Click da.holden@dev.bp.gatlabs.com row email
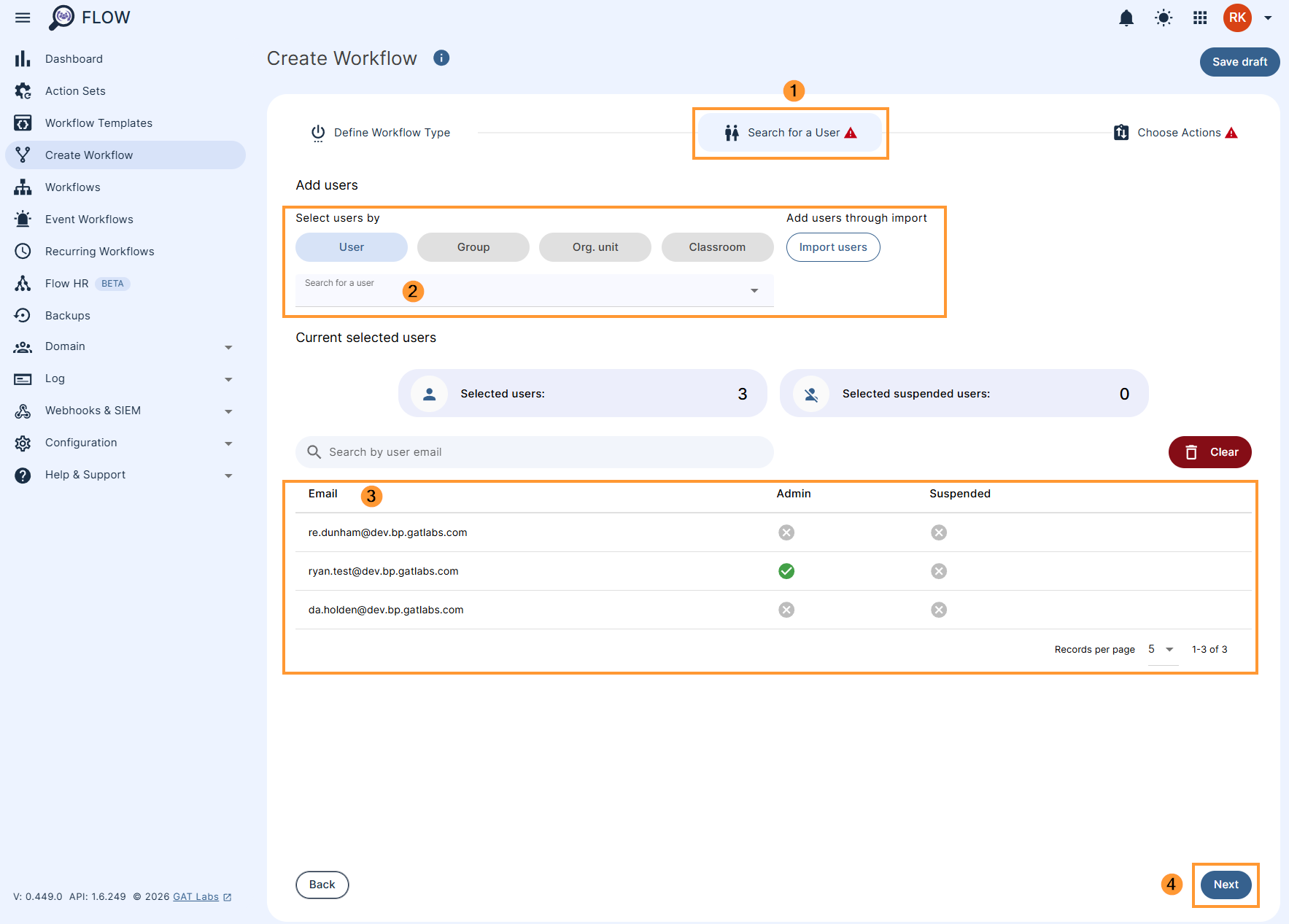 click(386, 610)
